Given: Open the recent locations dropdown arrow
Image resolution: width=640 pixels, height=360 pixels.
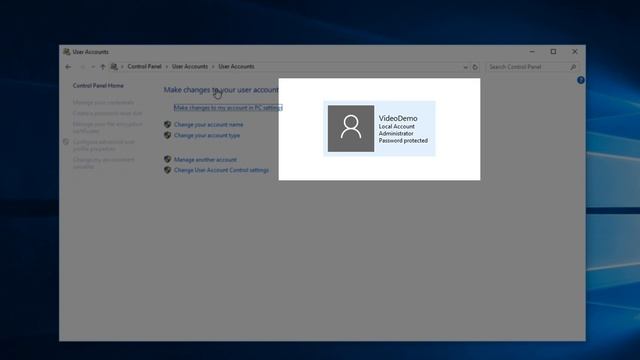Looking at the screenshot, I should [93, 67].
